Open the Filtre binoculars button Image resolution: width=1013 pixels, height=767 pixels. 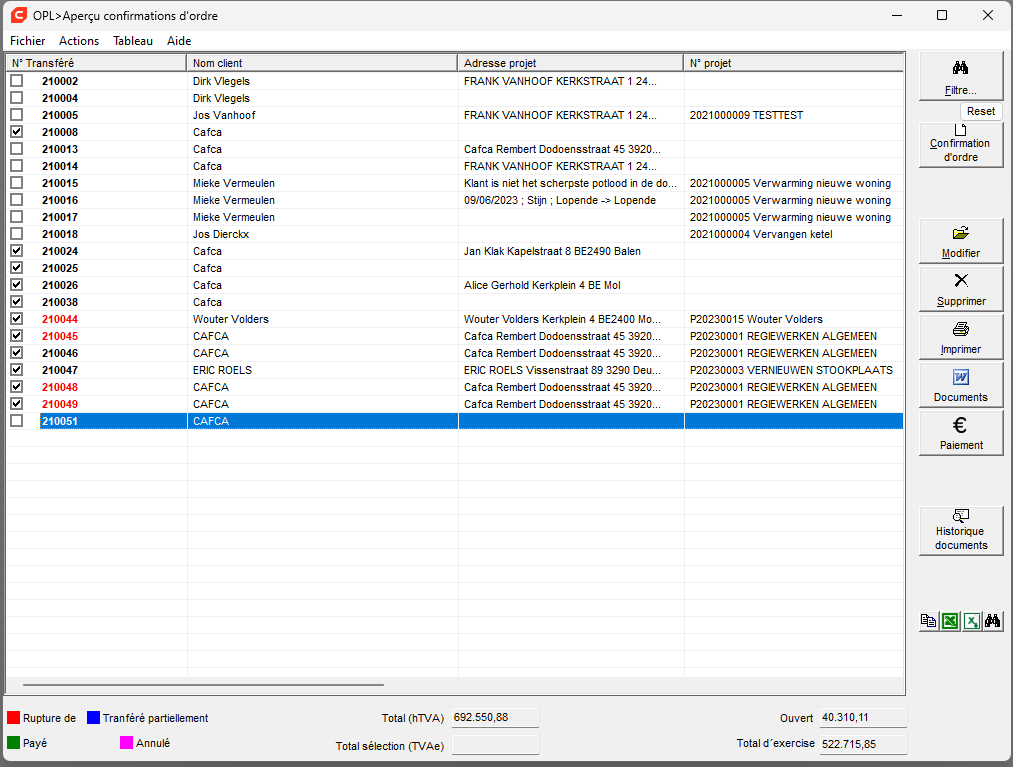pos(961,77)
